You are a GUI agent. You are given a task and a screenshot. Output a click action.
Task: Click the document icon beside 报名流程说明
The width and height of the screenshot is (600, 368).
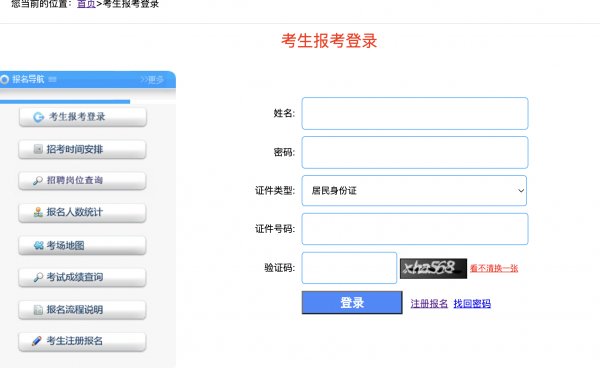pos(38,309)
